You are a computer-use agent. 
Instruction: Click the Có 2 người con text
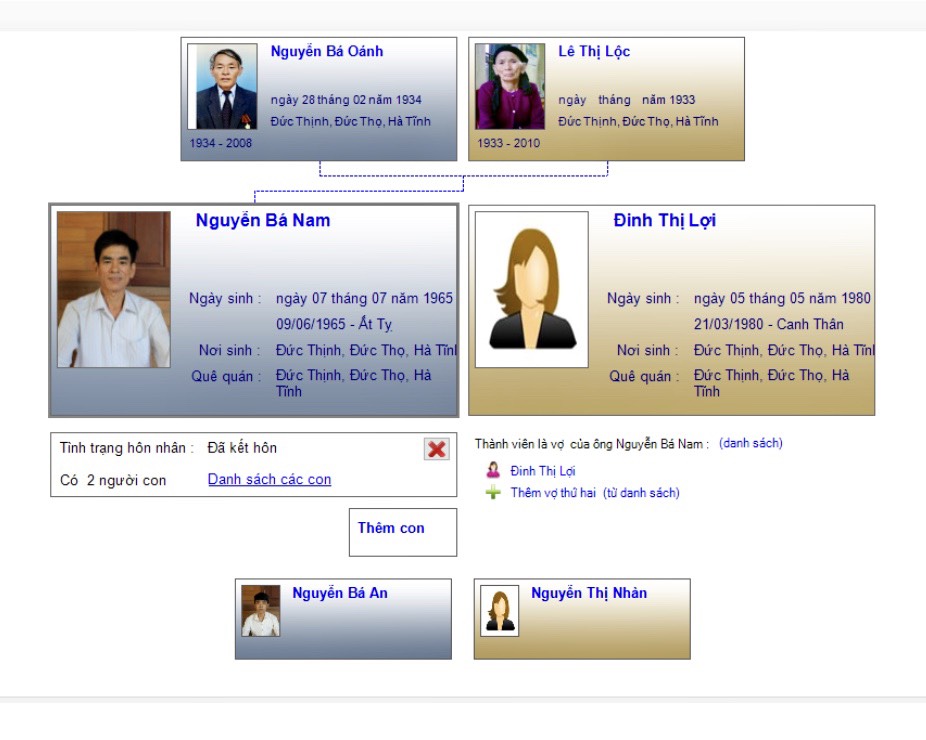113,480
